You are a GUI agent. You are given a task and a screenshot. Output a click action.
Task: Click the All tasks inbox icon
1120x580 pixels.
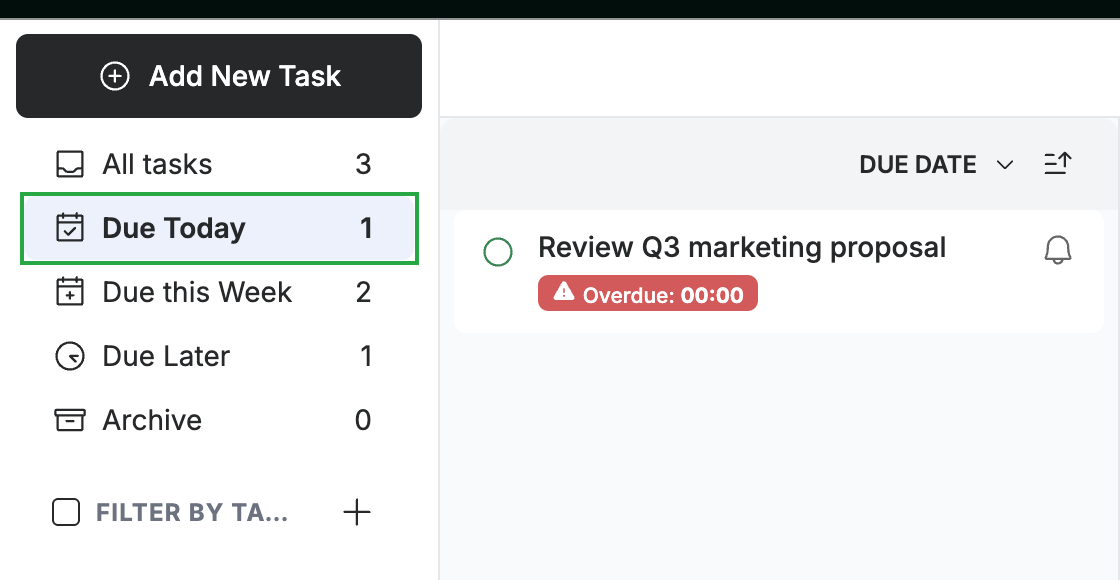[70, 164]
